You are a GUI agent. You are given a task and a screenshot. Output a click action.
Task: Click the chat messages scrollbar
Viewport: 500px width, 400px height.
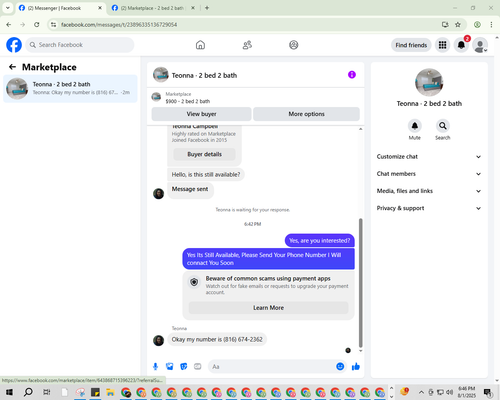point(360,283)
